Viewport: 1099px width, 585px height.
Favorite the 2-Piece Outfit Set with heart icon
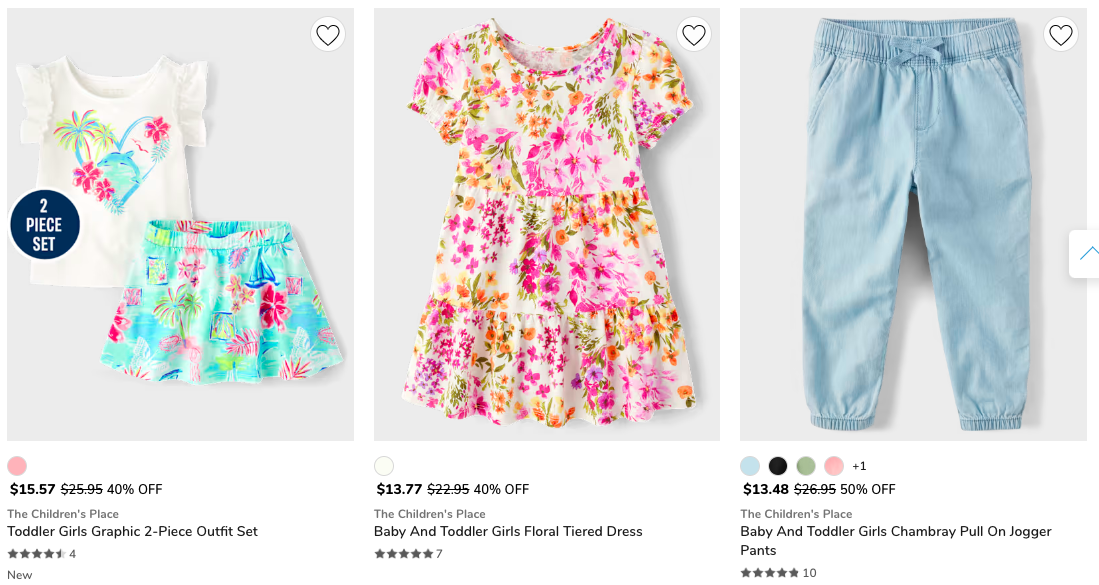pos(328,35)
